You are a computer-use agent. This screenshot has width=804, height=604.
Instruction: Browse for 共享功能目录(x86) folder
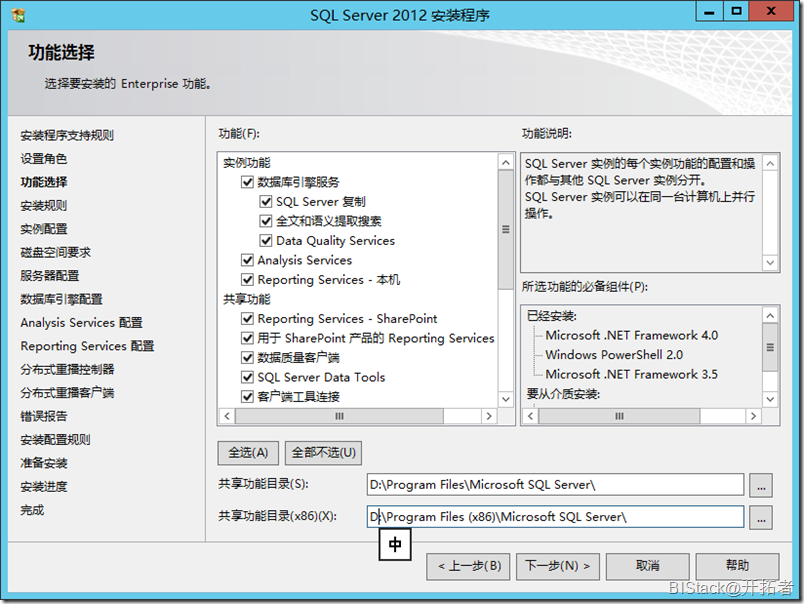[x=761, y=517]
